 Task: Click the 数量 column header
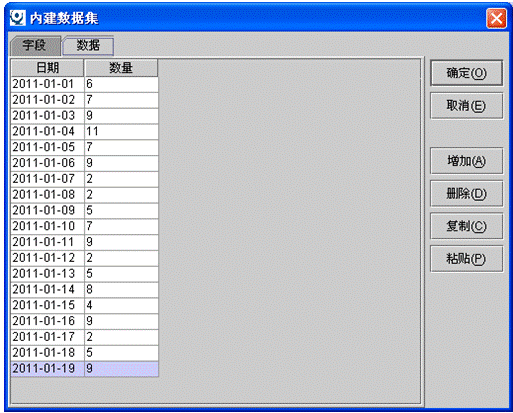click(121, 68)
